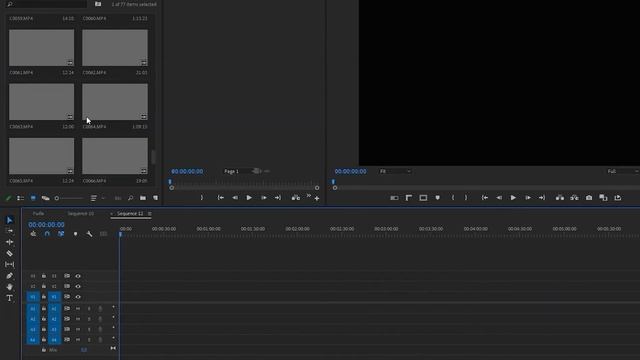Toggle safe margins in program monitor

click(423, 198)
